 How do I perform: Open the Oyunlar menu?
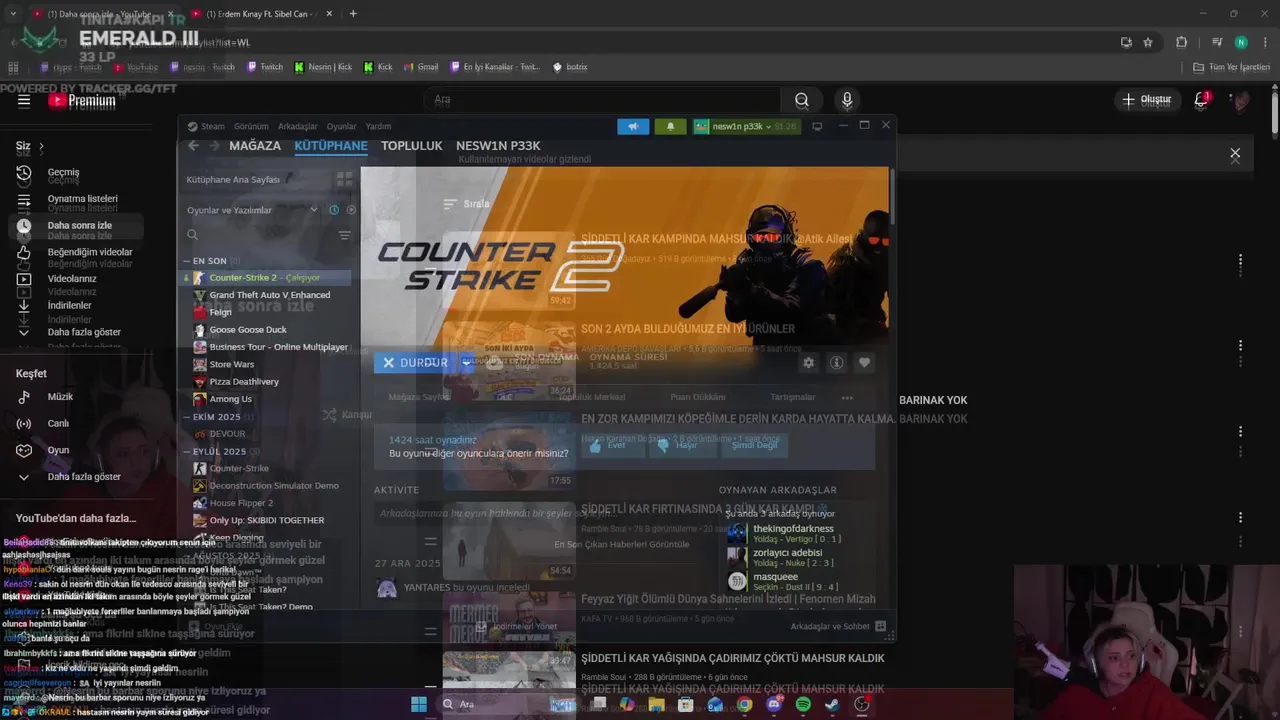342,126
